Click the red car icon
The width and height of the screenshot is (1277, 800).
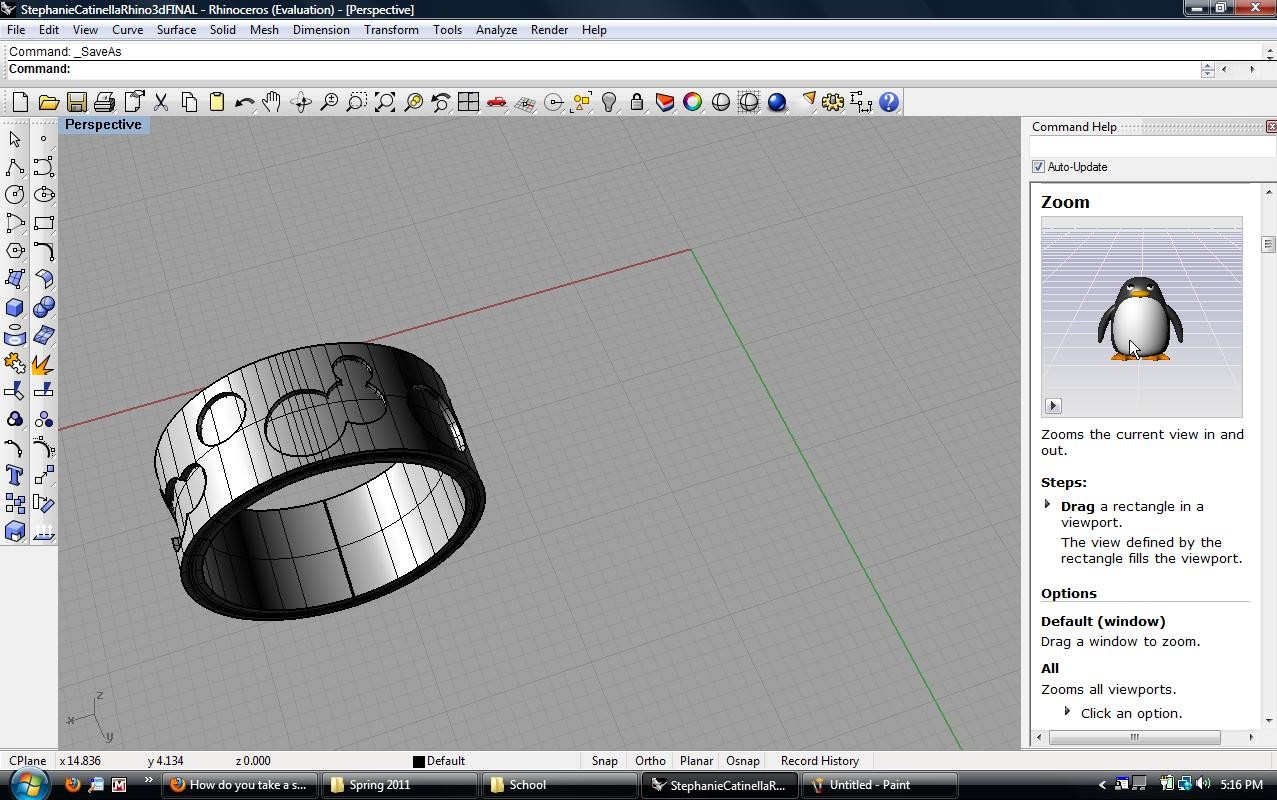pyautogui.click(x=496, y=102)
